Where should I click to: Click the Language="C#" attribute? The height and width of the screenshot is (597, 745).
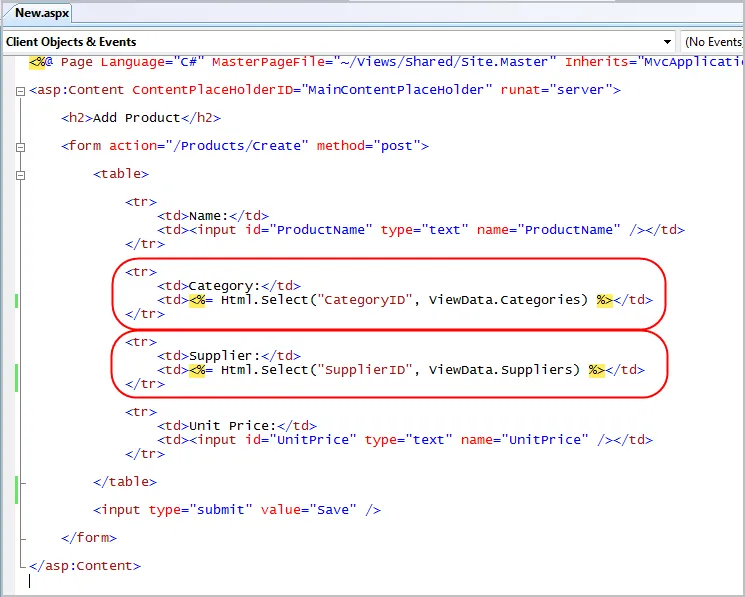point(153,62)
